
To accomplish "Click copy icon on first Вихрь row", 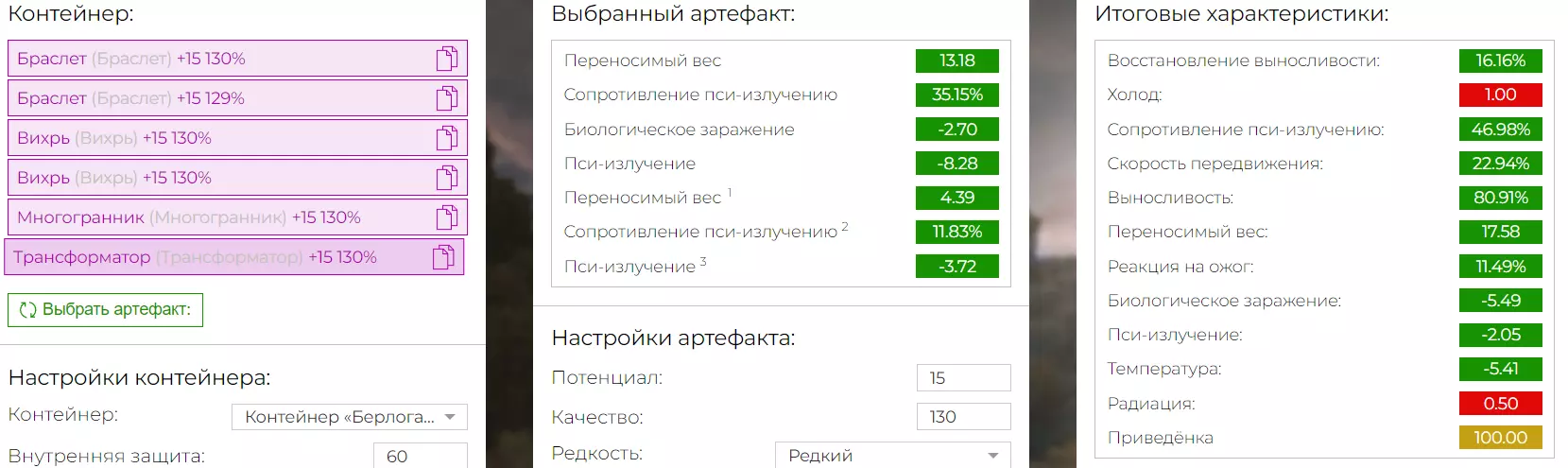I will (447, 138).
